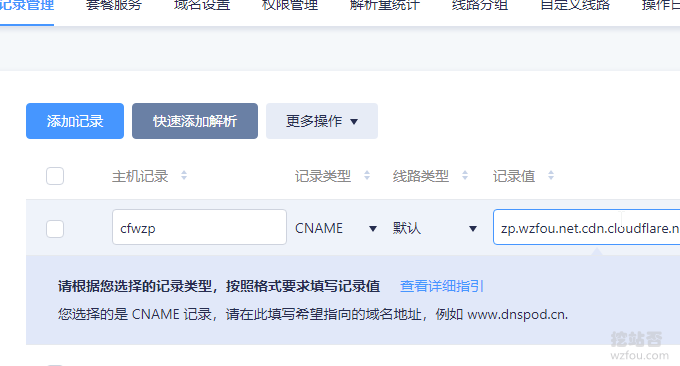Screen dimensions: 680x366
Task: Click the bold 请根据您选择的记录类型 hint heading
Action: click(219, 286)
